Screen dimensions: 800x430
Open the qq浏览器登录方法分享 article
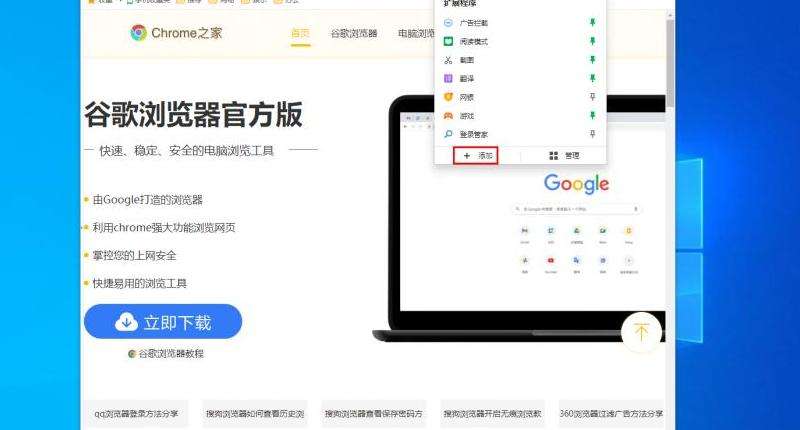[136, 414]
